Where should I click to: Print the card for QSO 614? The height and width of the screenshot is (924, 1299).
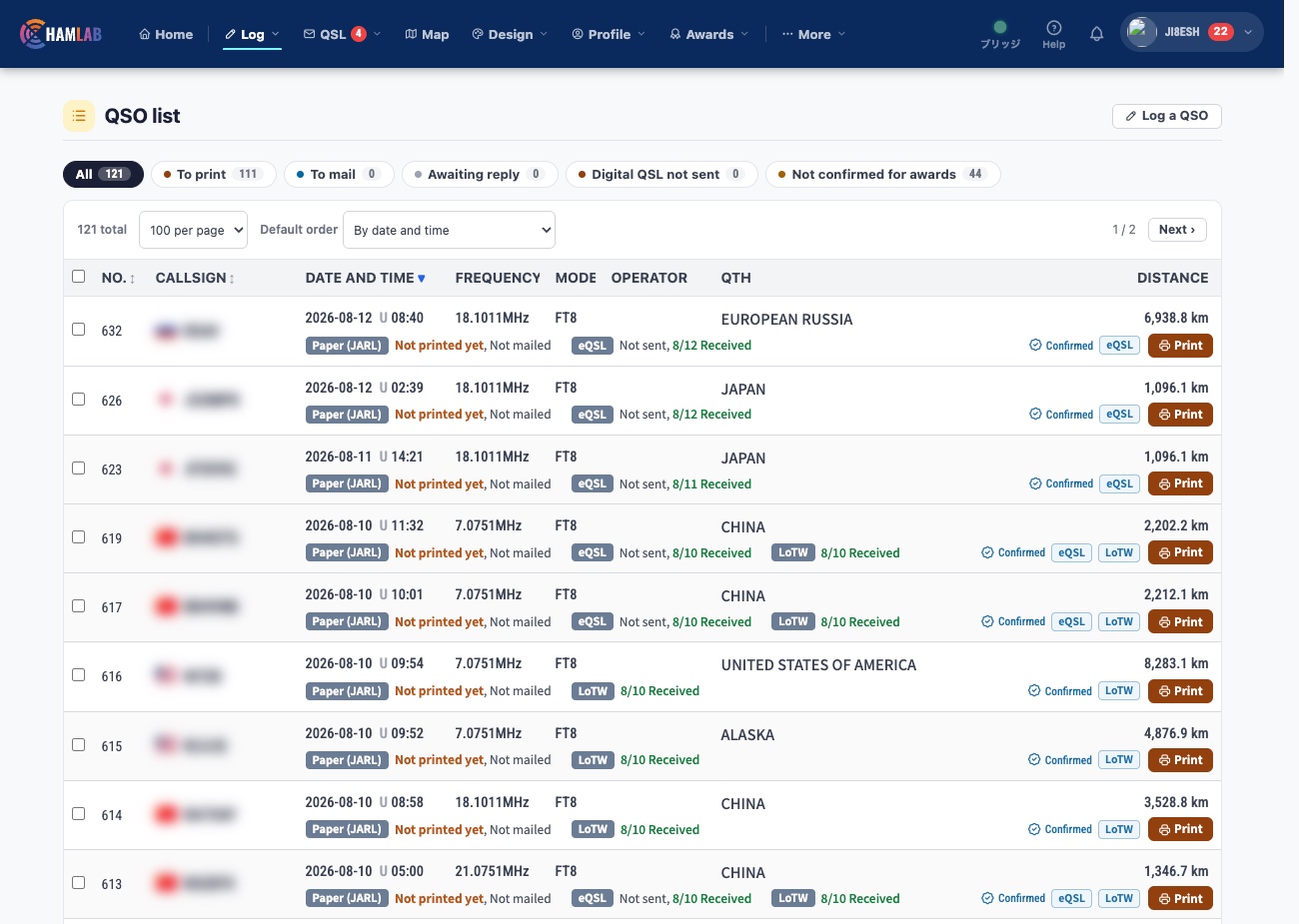point(1180,829)
